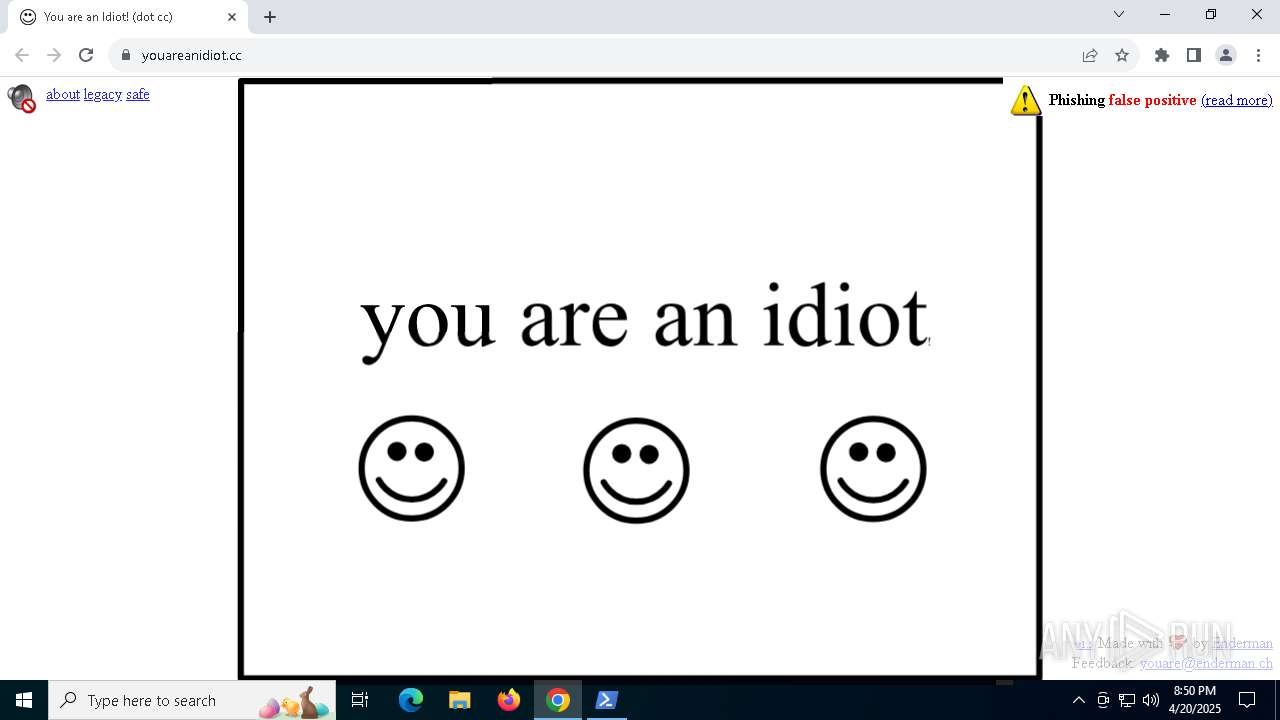
Task: Click the yellow phishing warning icon
Action: [1026, 100]
